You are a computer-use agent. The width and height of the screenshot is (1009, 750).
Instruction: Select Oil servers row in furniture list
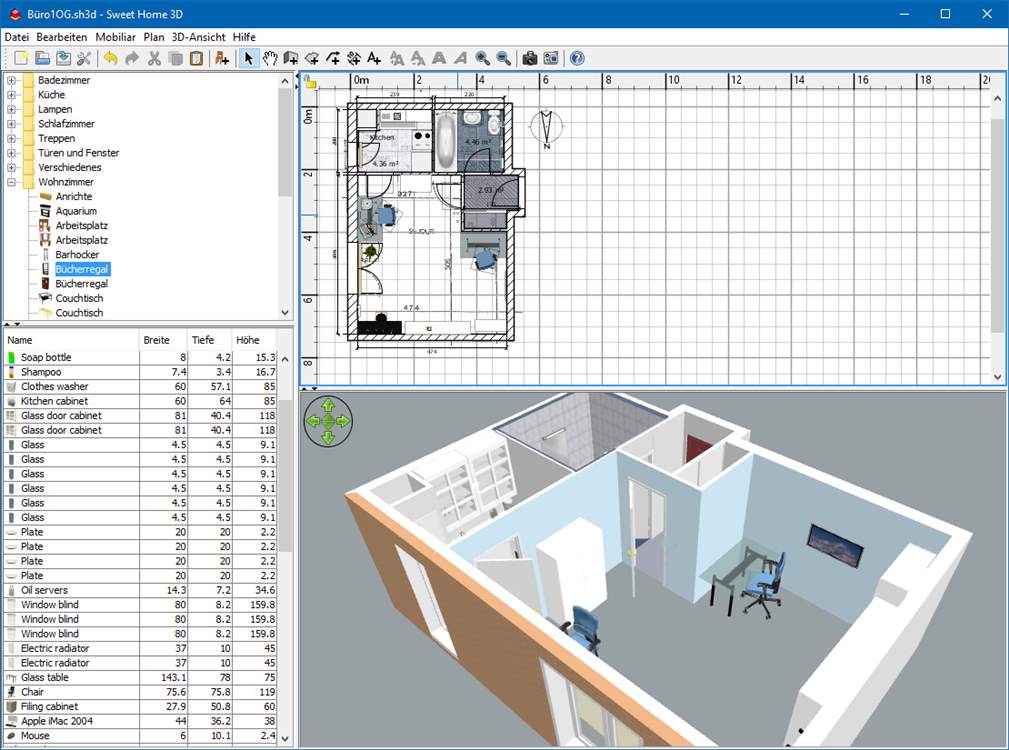[x=141, y=590]
